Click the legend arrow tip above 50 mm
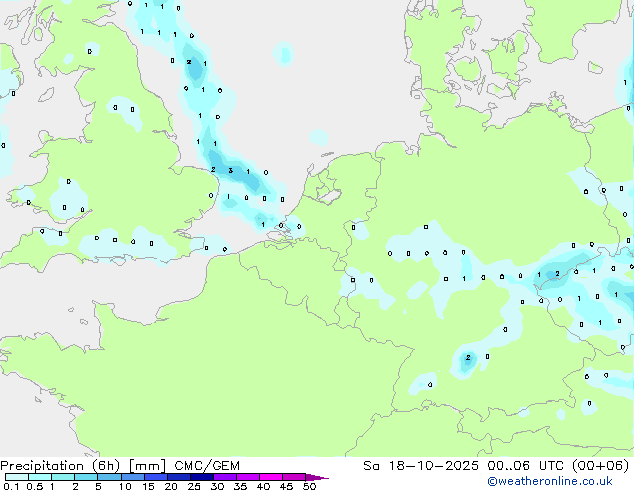The image size is (634, 490). coord(317,477)
